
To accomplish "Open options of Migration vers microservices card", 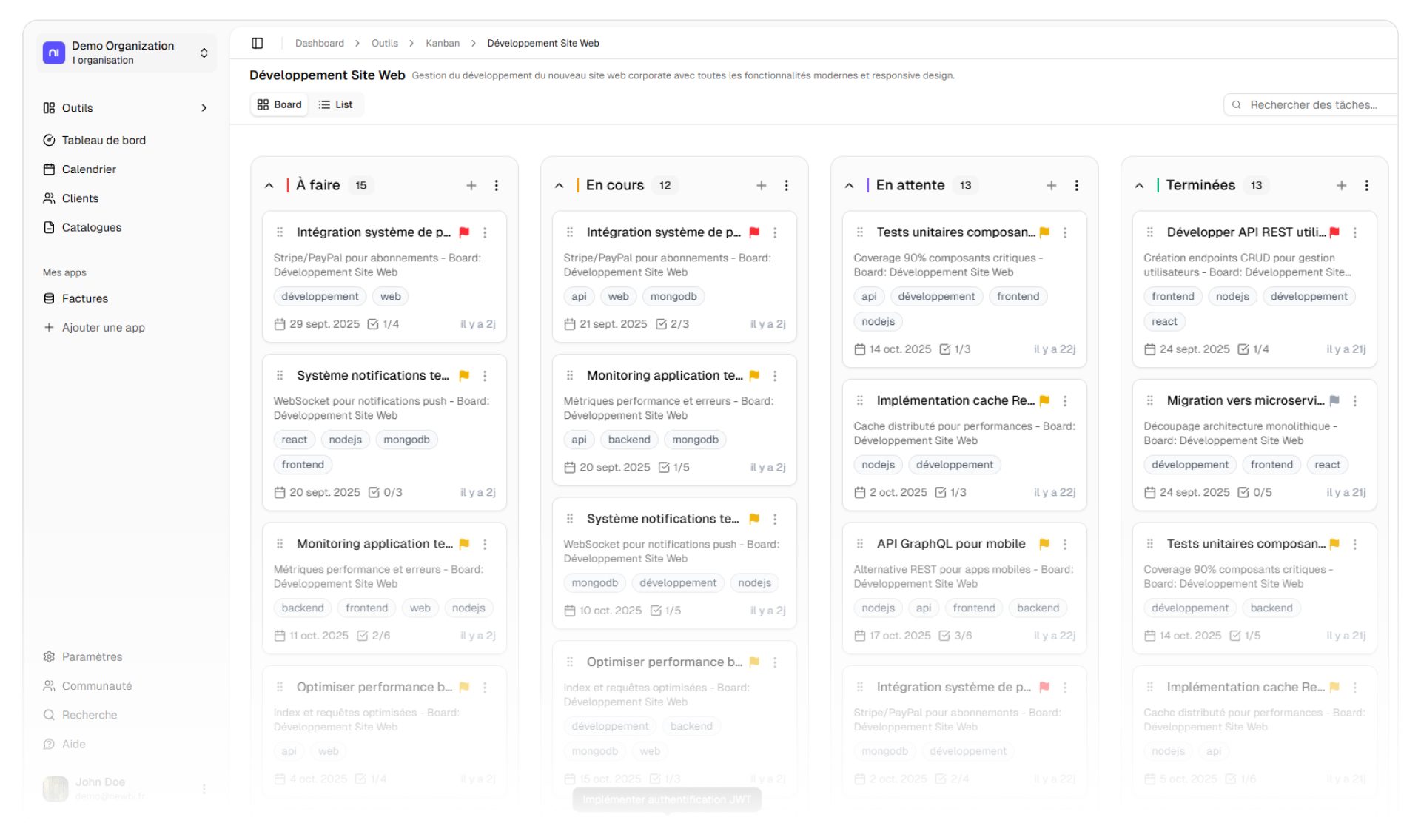I will tap(1354, 400).
